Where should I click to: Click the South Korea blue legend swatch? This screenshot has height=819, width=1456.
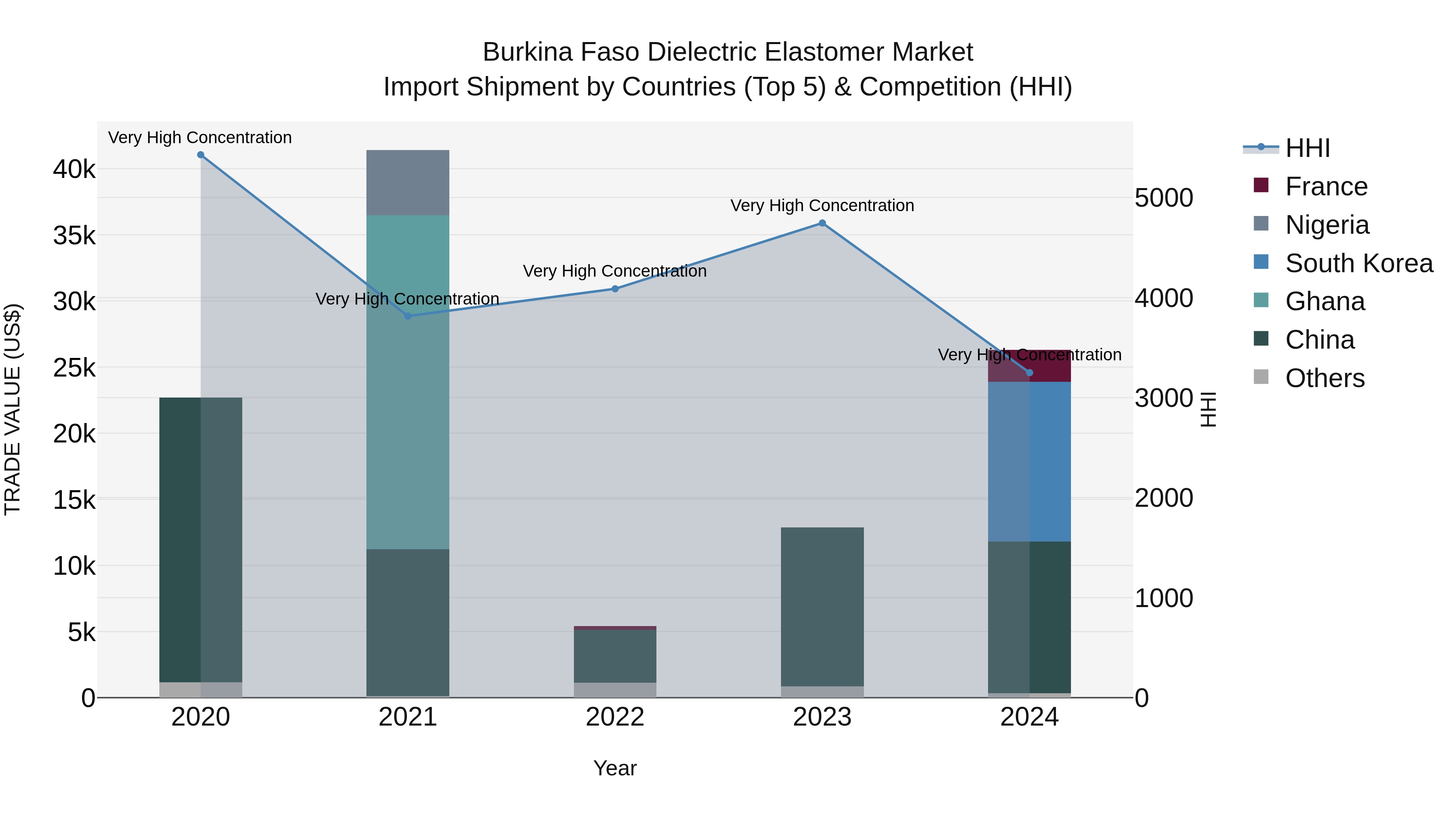point(1261,262)
